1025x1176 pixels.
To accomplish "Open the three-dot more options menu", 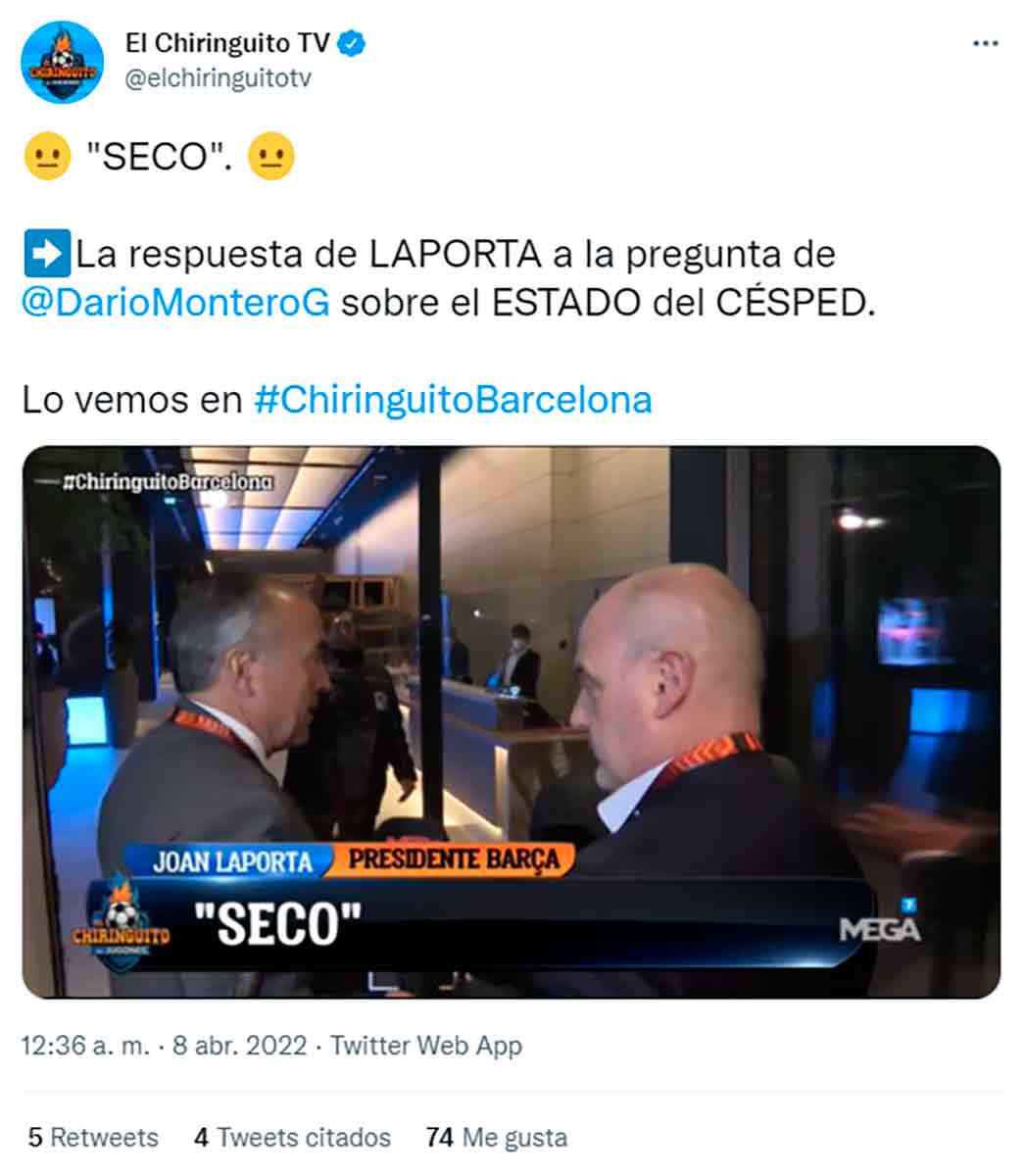I will [x=984, y=44].
